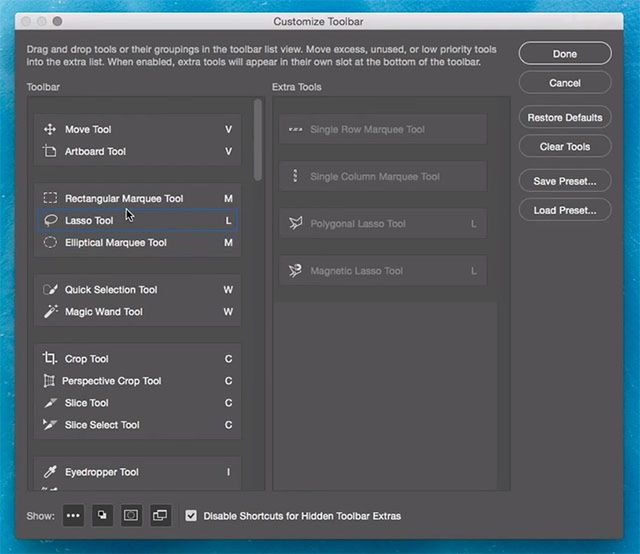
Task: Click the Polygonal Lasso Tool icon
Action: [x=296, y=223]
